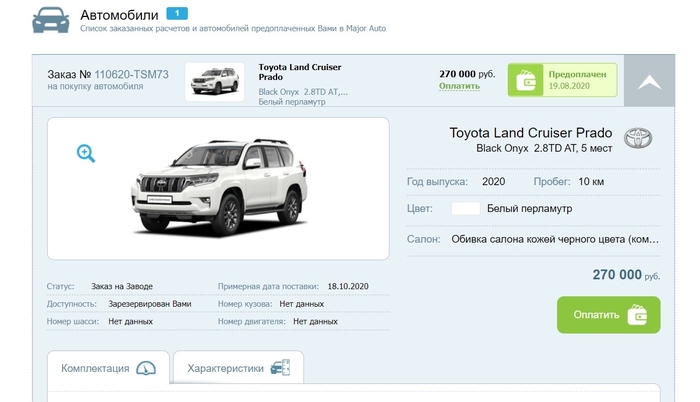700x402 pixels.
Task: Click the car icon beside Автомобили heading
Action: [x=51, y=19]
